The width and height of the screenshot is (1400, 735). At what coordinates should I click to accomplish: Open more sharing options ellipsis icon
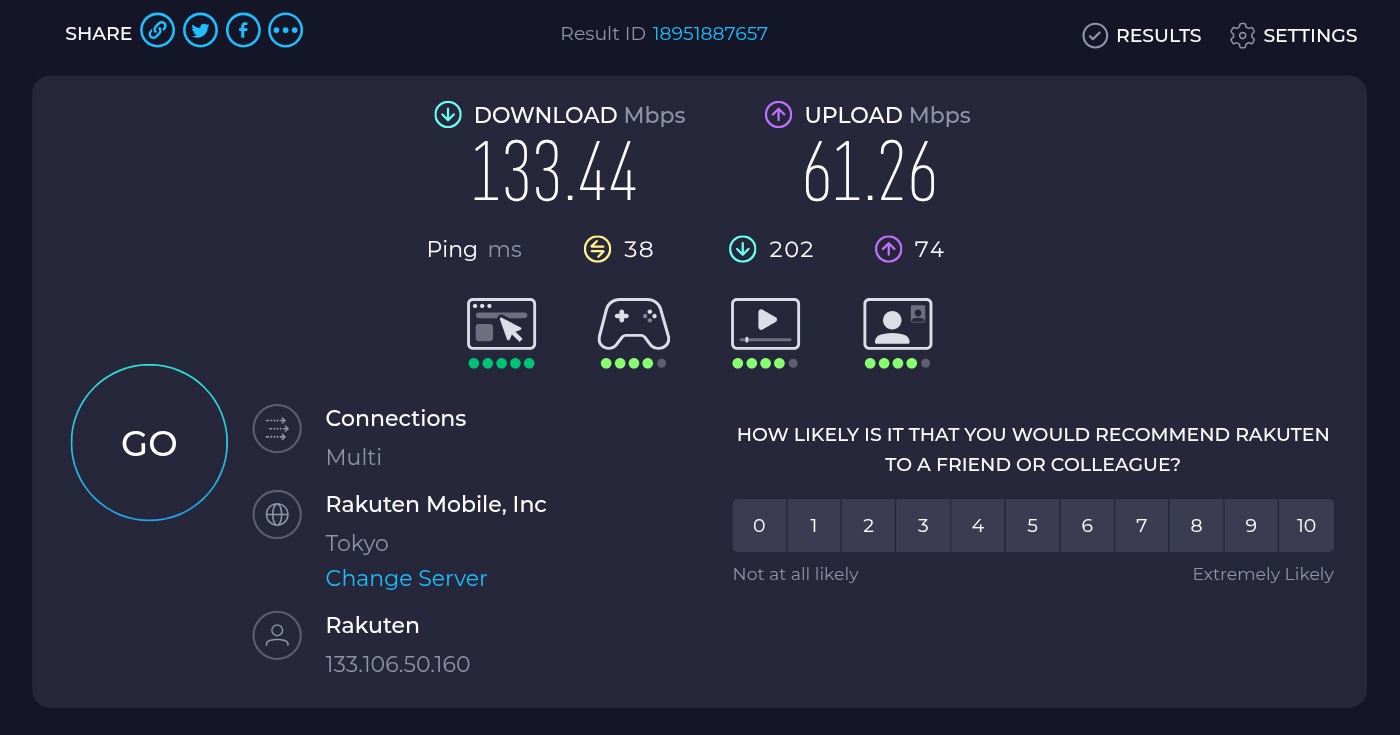(x=286, y=31)
